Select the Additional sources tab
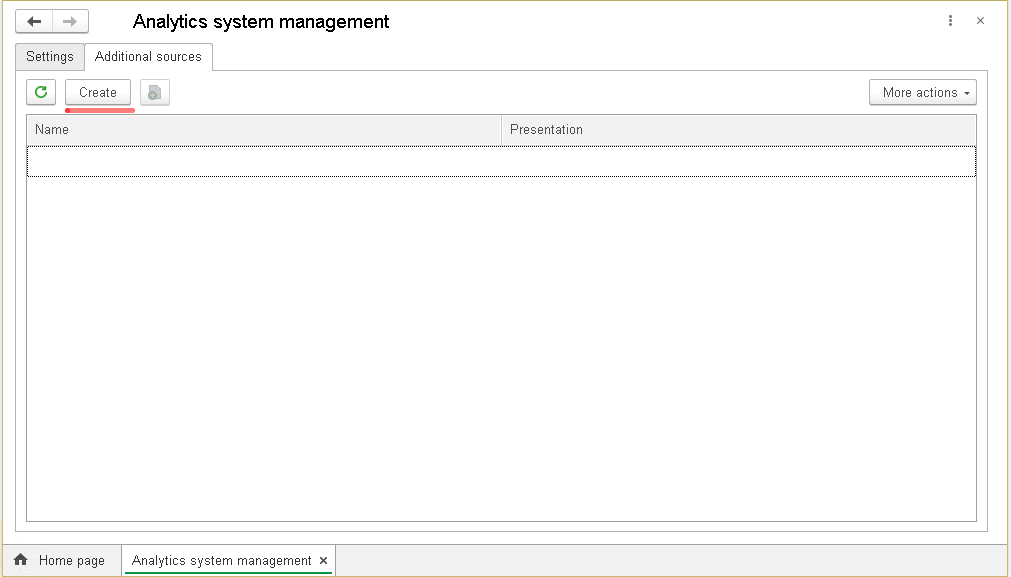1011x577 pixels. tap(148, 57)
